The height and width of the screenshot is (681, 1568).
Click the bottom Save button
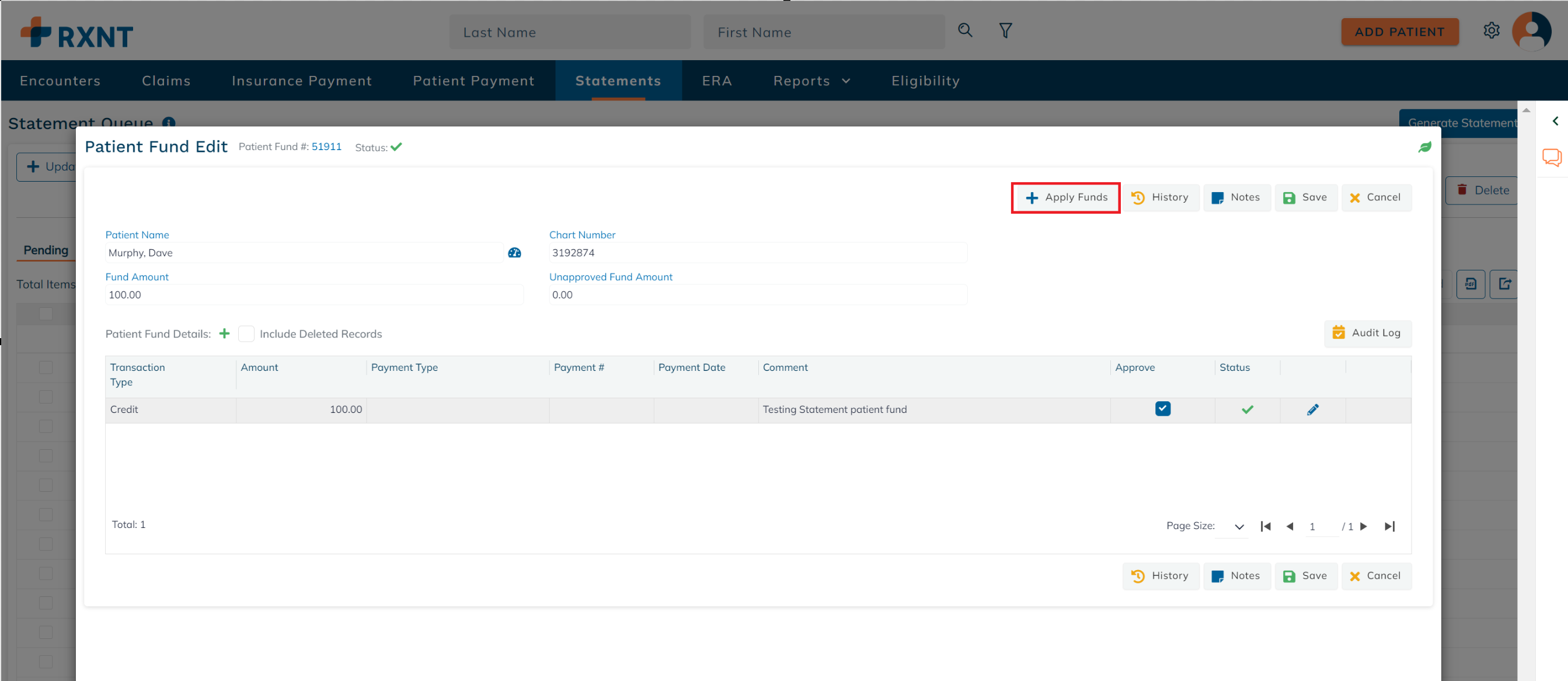point(1306,576)
